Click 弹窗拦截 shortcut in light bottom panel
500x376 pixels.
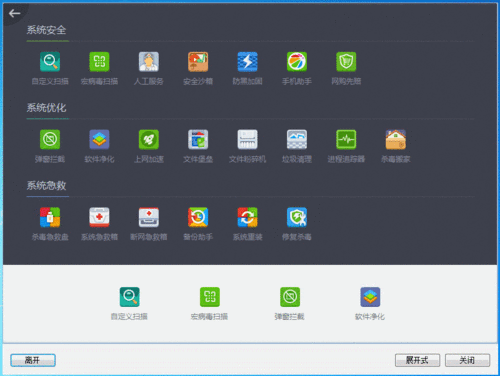pos(290,297)
